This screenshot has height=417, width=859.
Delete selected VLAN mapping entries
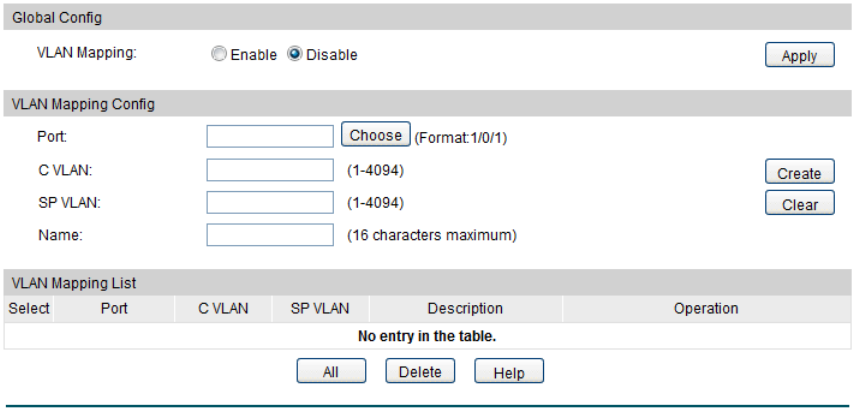420,372
